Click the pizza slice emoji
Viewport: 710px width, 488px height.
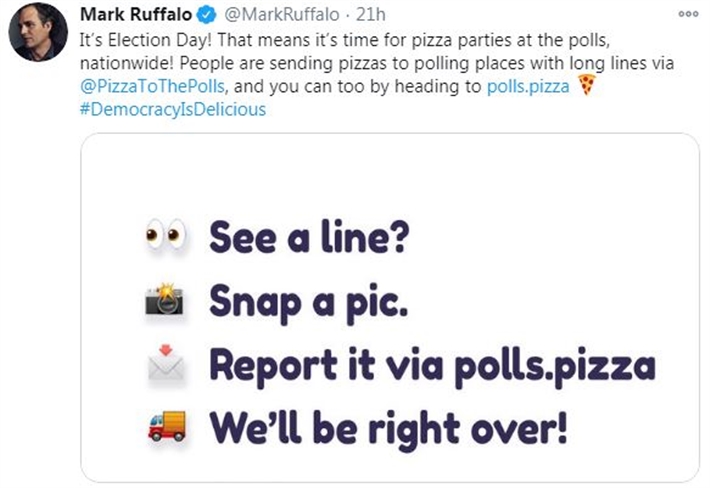point(587,87)
